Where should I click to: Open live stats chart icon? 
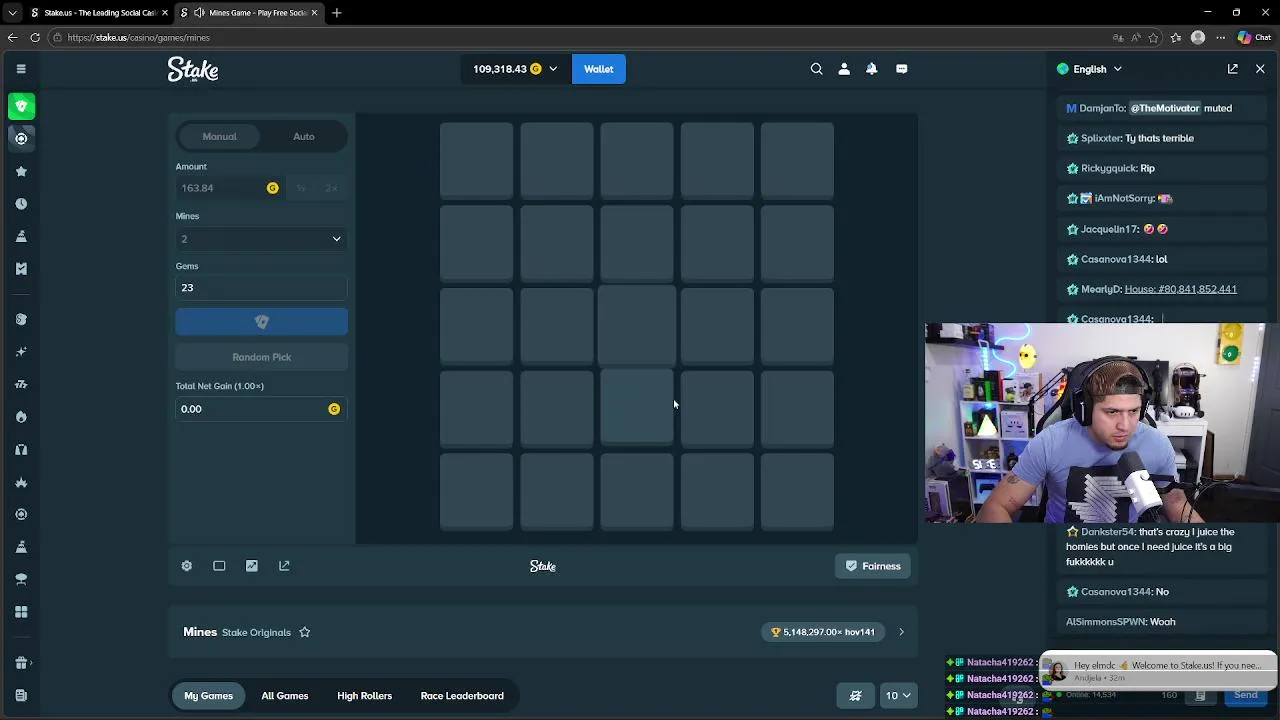coord(252,566)
